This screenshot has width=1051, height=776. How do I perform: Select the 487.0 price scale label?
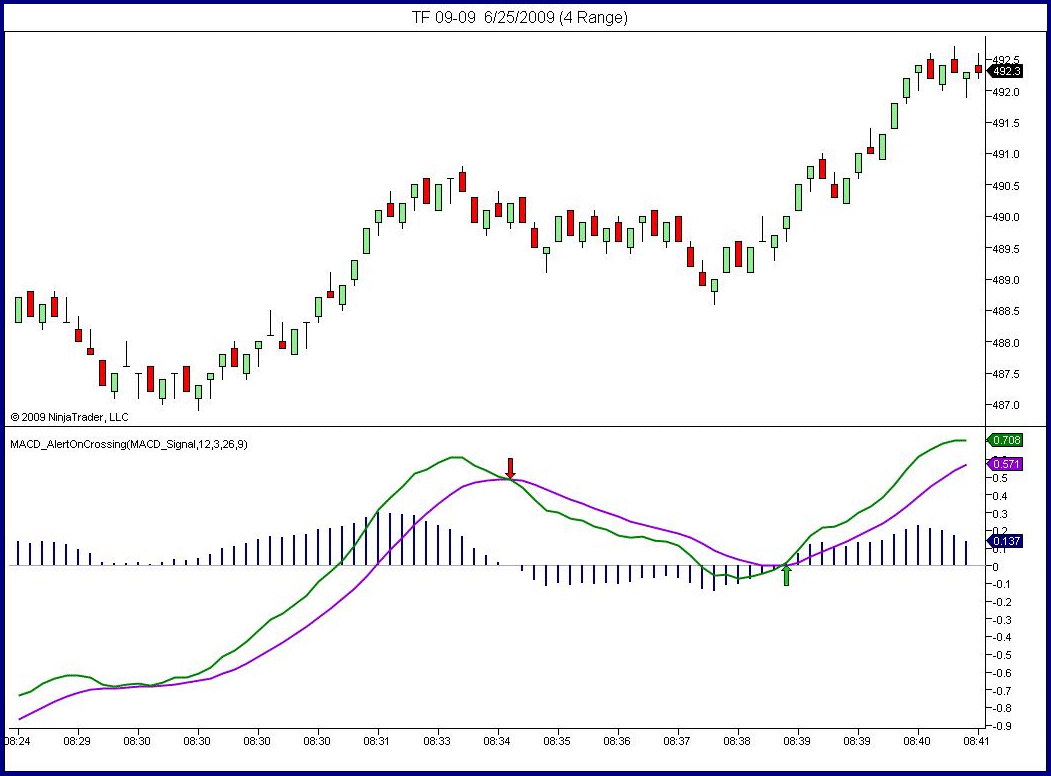[1007, 405]
